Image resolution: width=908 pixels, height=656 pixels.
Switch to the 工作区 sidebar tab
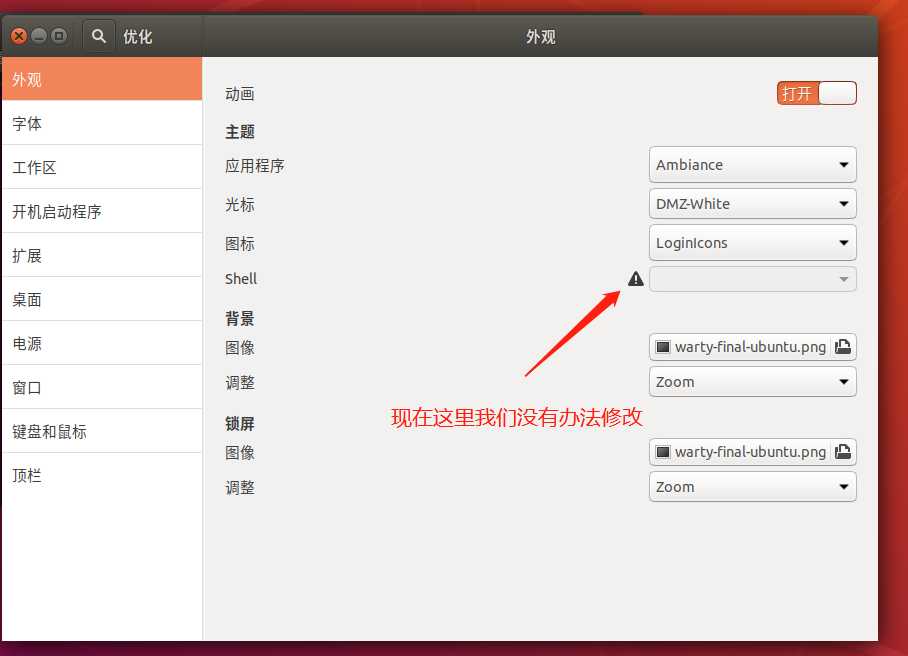102,167
